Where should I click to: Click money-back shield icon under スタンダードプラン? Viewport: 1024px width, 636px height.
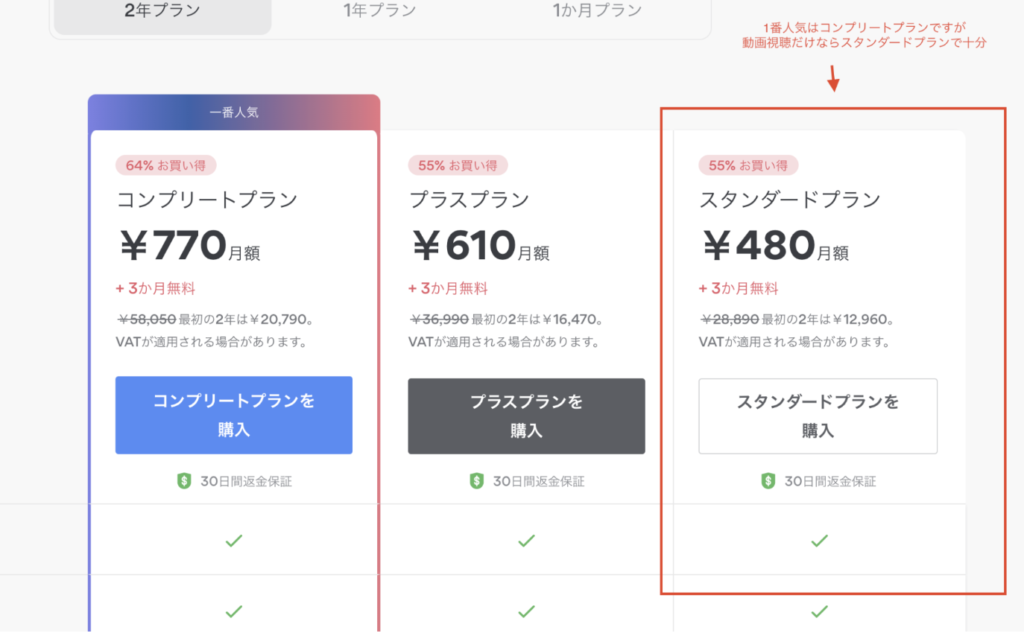pyautogui.click(x=768, y=481)
